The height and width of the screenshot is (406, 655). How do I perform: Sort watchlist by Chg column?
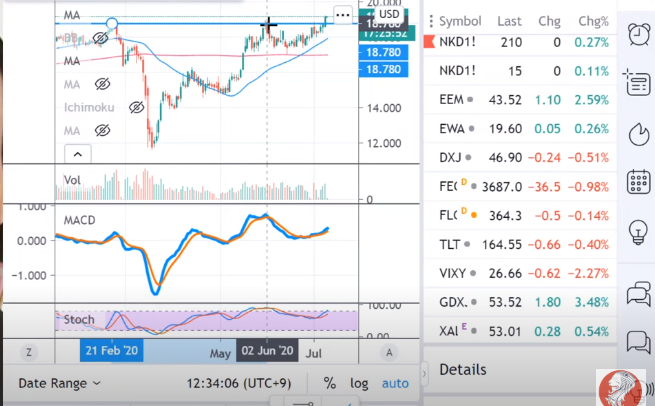[549, 21]
